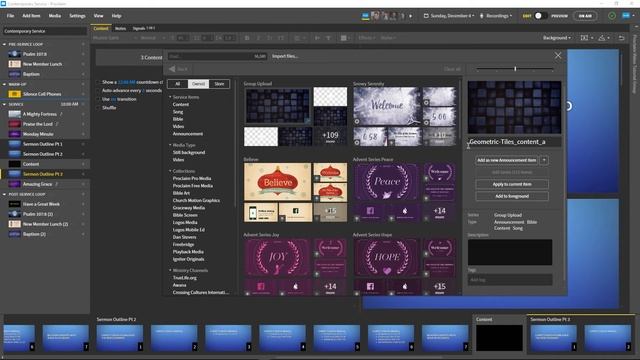Screen dimensions: 640x360
Task: Select Silence Cell Phones item icon
Action: pos(14,94)
